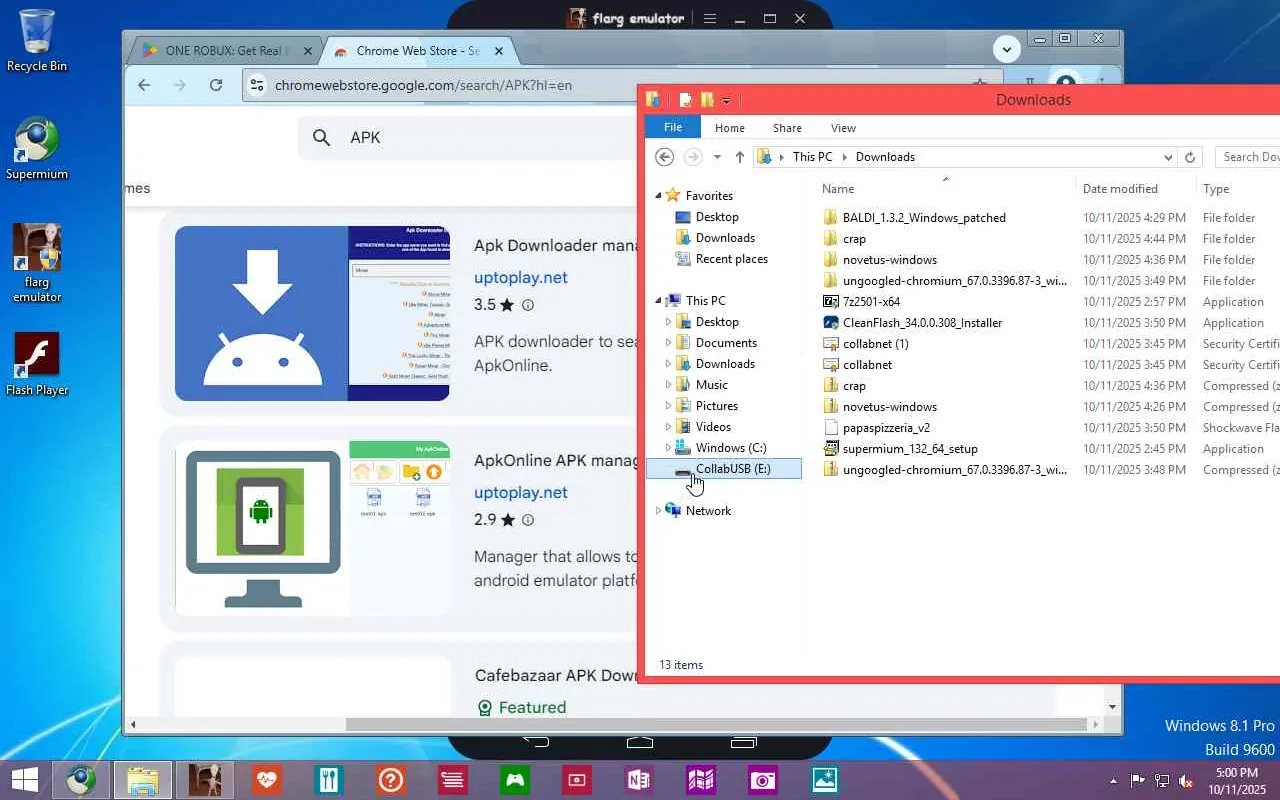Image resolution: width=1280 pixels, height=800 pixels.
Task: Click the muted volume tray icon
Action: 1186,781
